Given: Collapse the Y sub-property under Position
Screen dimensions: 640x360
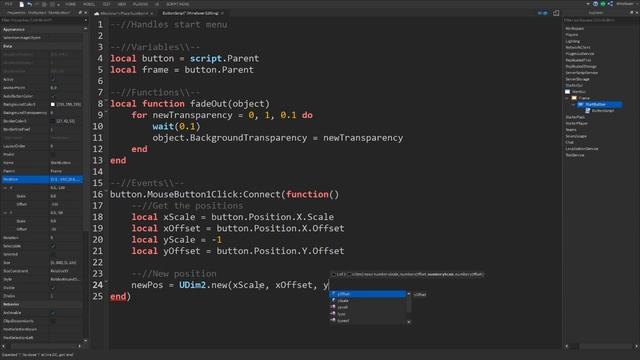Looking at the screenshot, I should click(x=5, y=213).
